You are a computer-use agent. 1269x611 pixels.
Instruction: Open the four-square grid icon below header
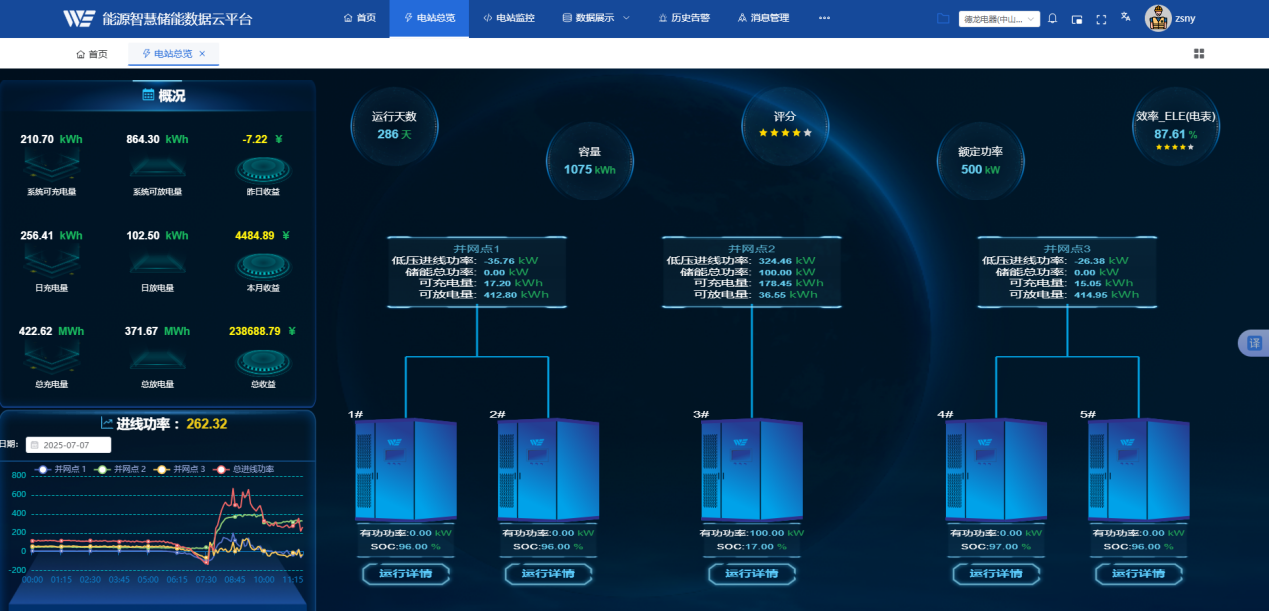1199,54
